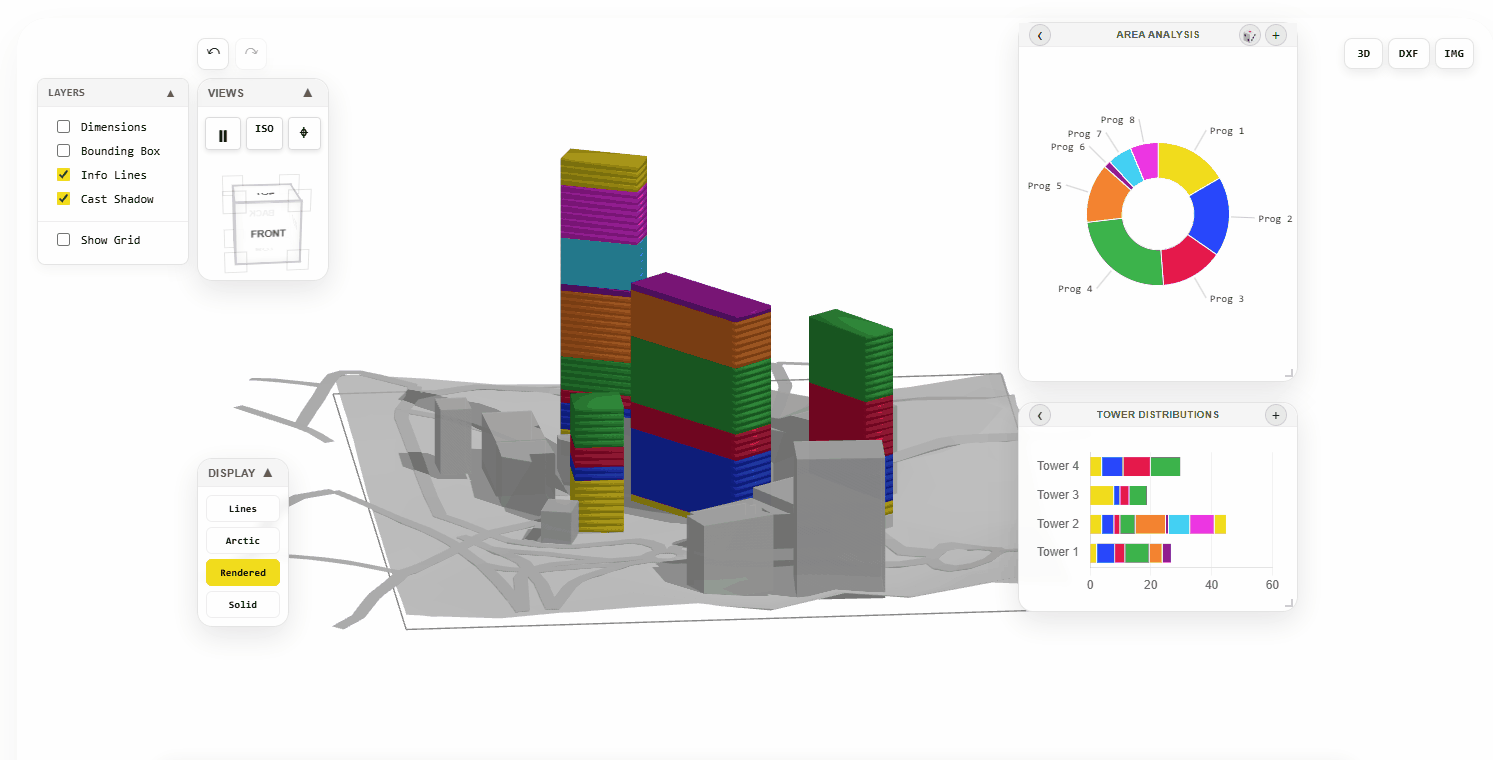Collapse the Display panel
Viewport: 1493px width, 760px height.
(268, 473)
